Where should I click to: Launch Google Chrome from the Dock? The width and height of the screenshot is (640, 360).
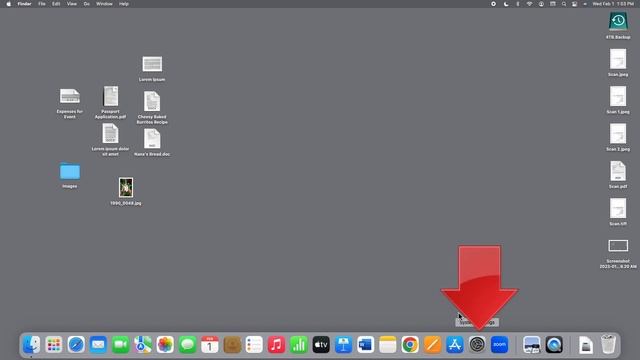[410, 345]
